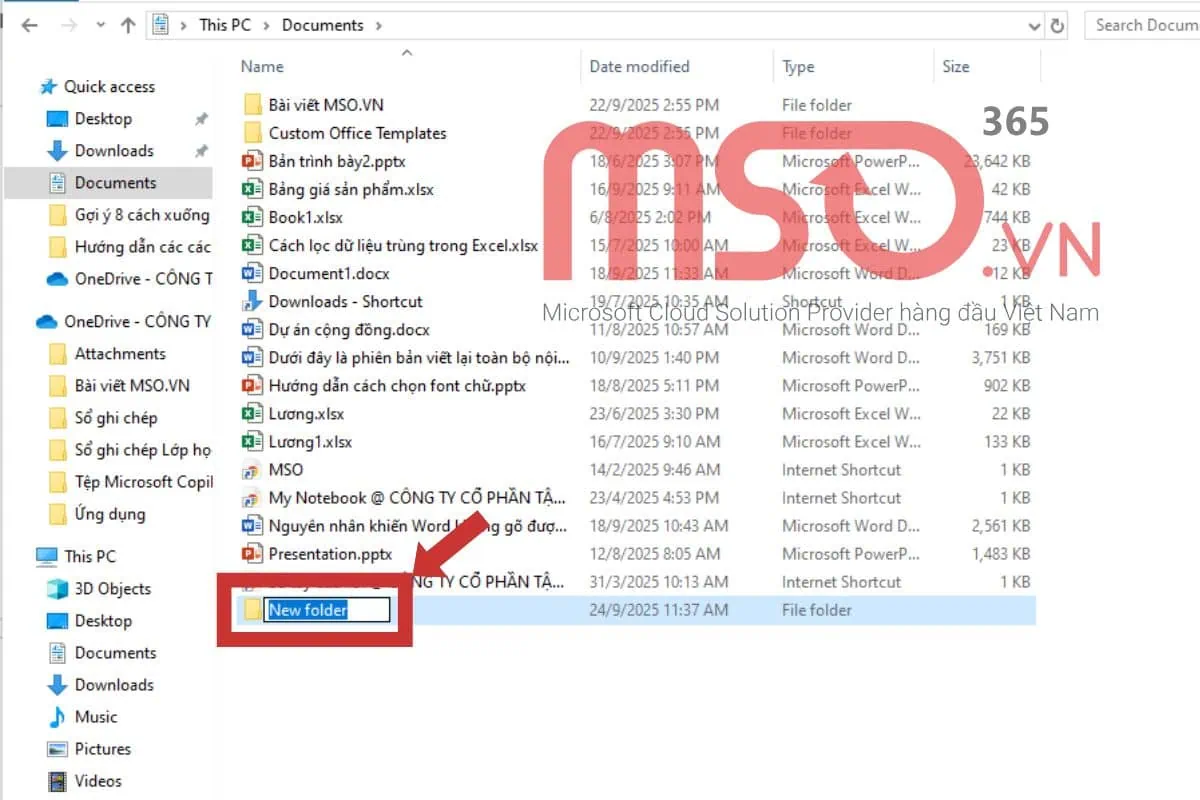Open the MSO internet shortcut icon
Image resolution: width=1200 pixels, height=800 pixels.
(253, 469)
